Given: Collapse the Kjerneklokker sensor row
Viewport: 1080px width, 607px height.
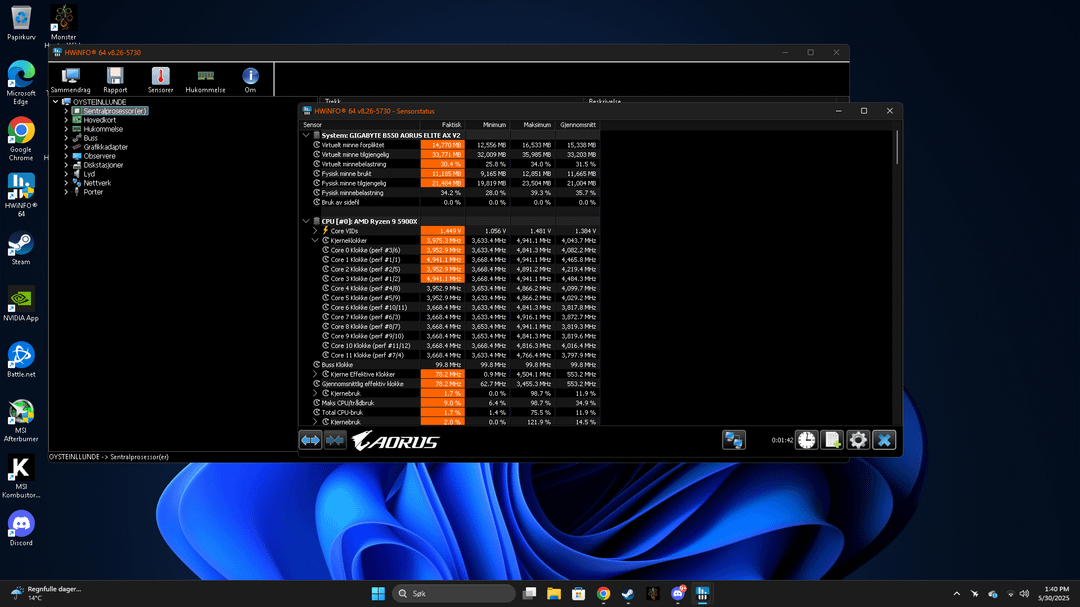Looking at the screenshot, I should pos(315,240).
